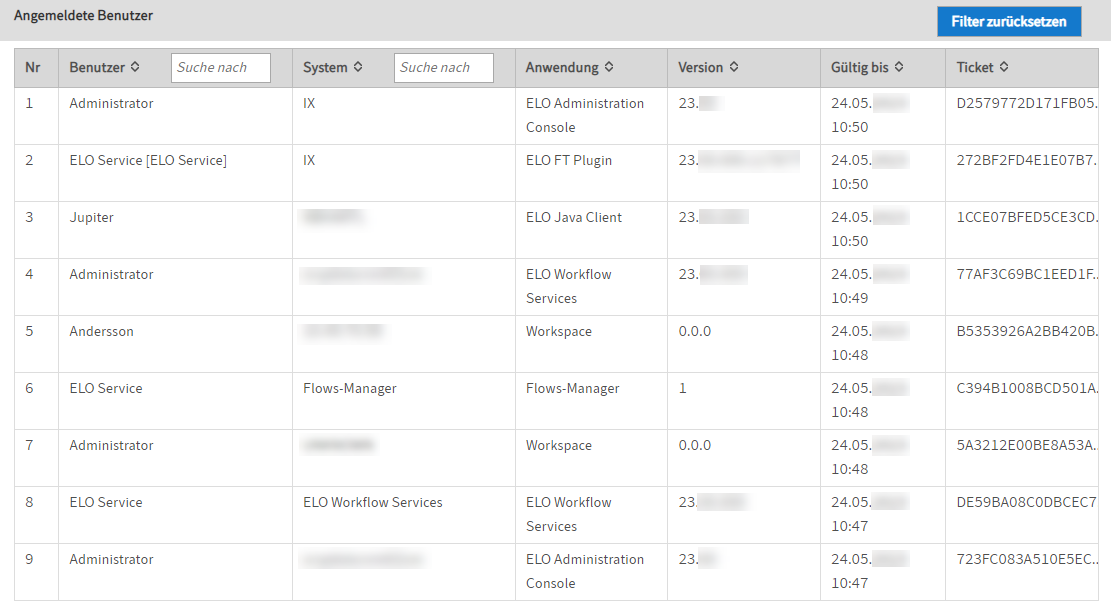
Task: Click ticket D2579772D171FB05
Action: pos(1027,103)
